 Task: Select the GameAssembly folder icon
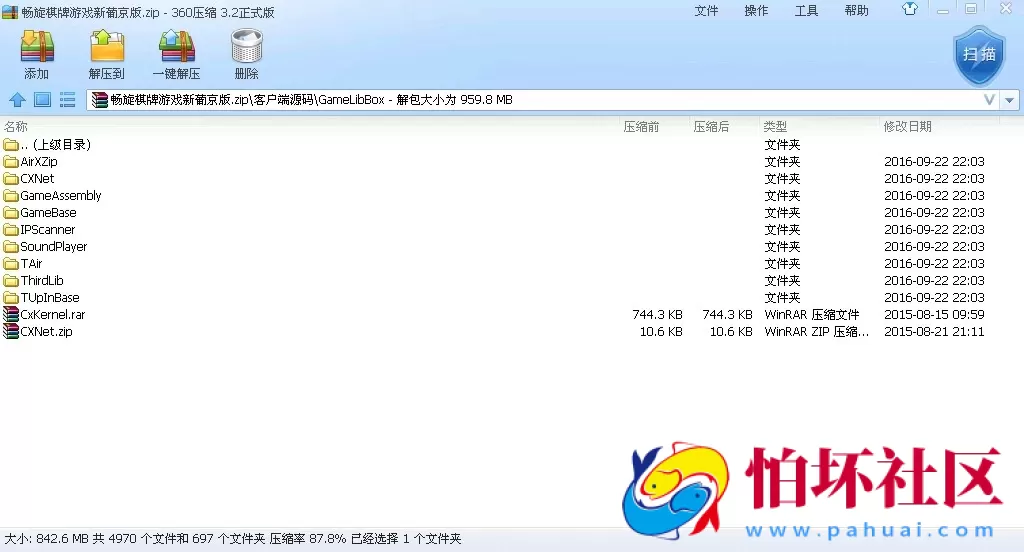pos(10,195)
